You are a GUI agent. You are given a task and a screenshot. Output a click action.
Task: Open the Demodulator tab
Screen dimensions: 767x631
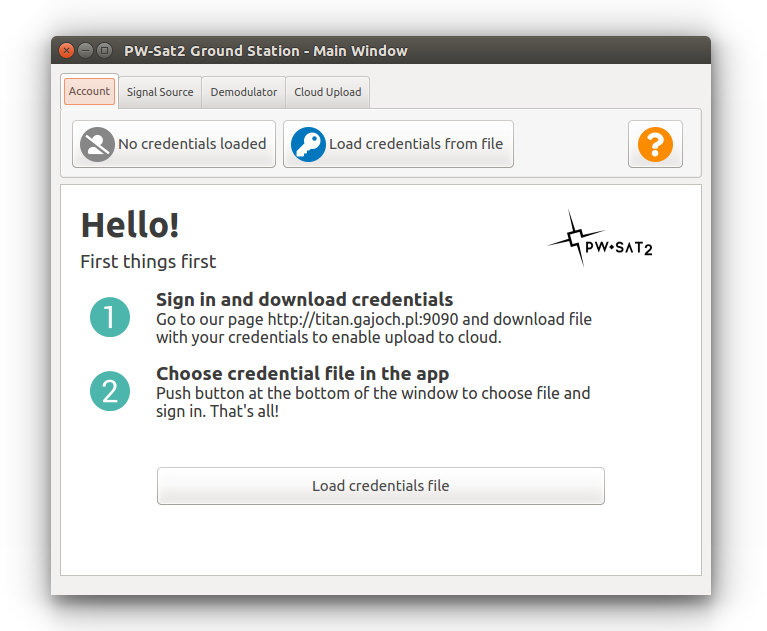click(x=244, y=92)
